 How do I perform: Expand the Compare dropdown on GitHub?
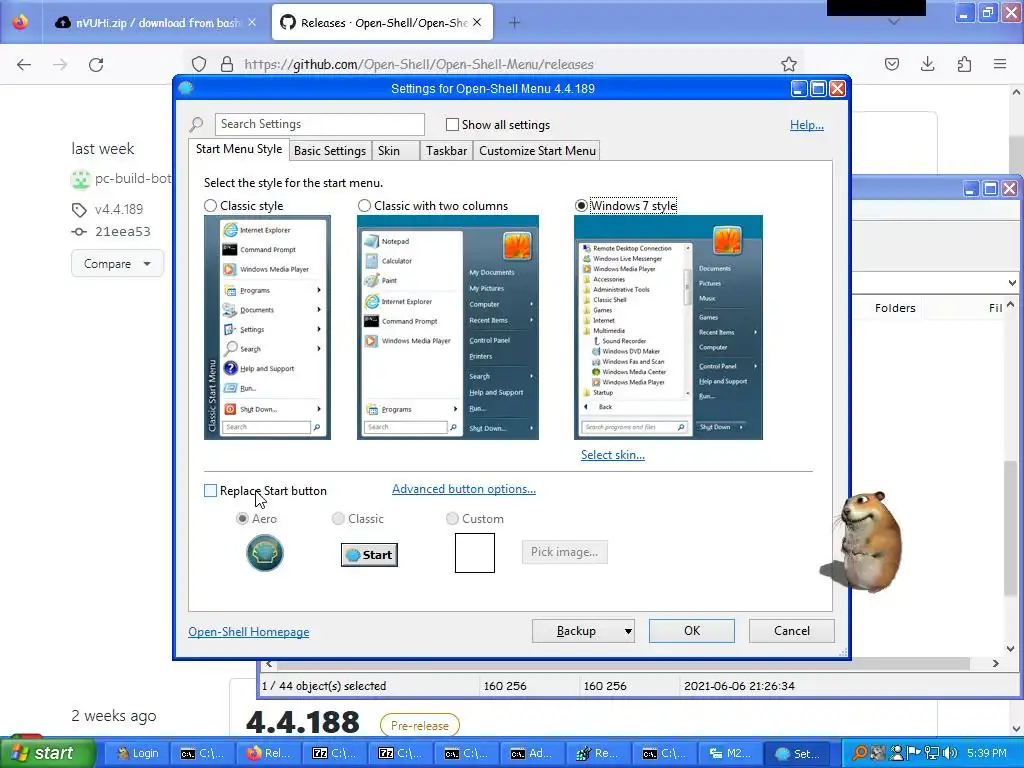[117, 264]
